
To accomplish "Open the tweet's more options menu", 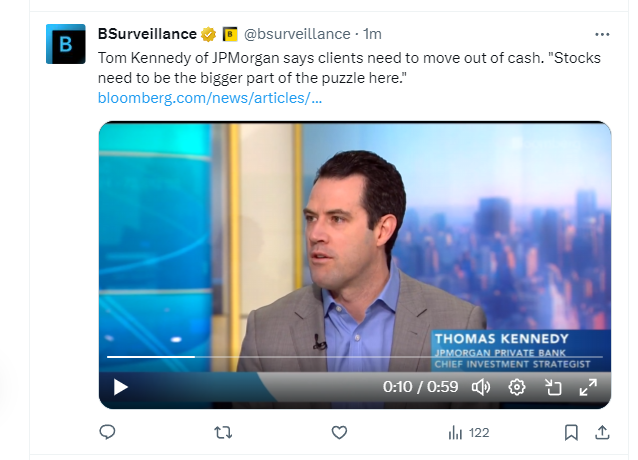I will [601, 34].
